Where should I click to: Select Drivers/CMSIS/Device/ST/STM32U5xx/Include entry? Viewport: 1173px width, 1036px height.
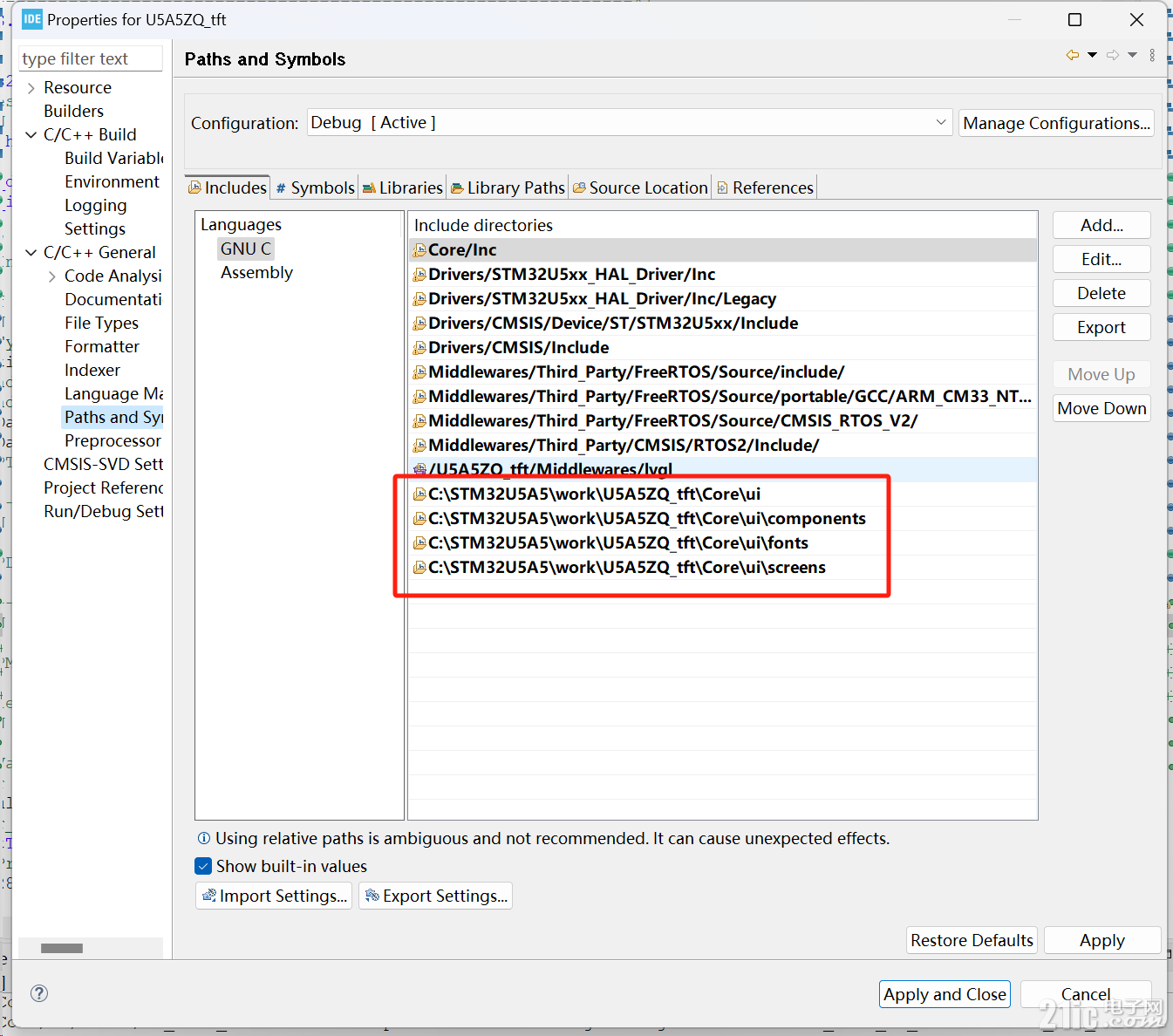[724, 324]
